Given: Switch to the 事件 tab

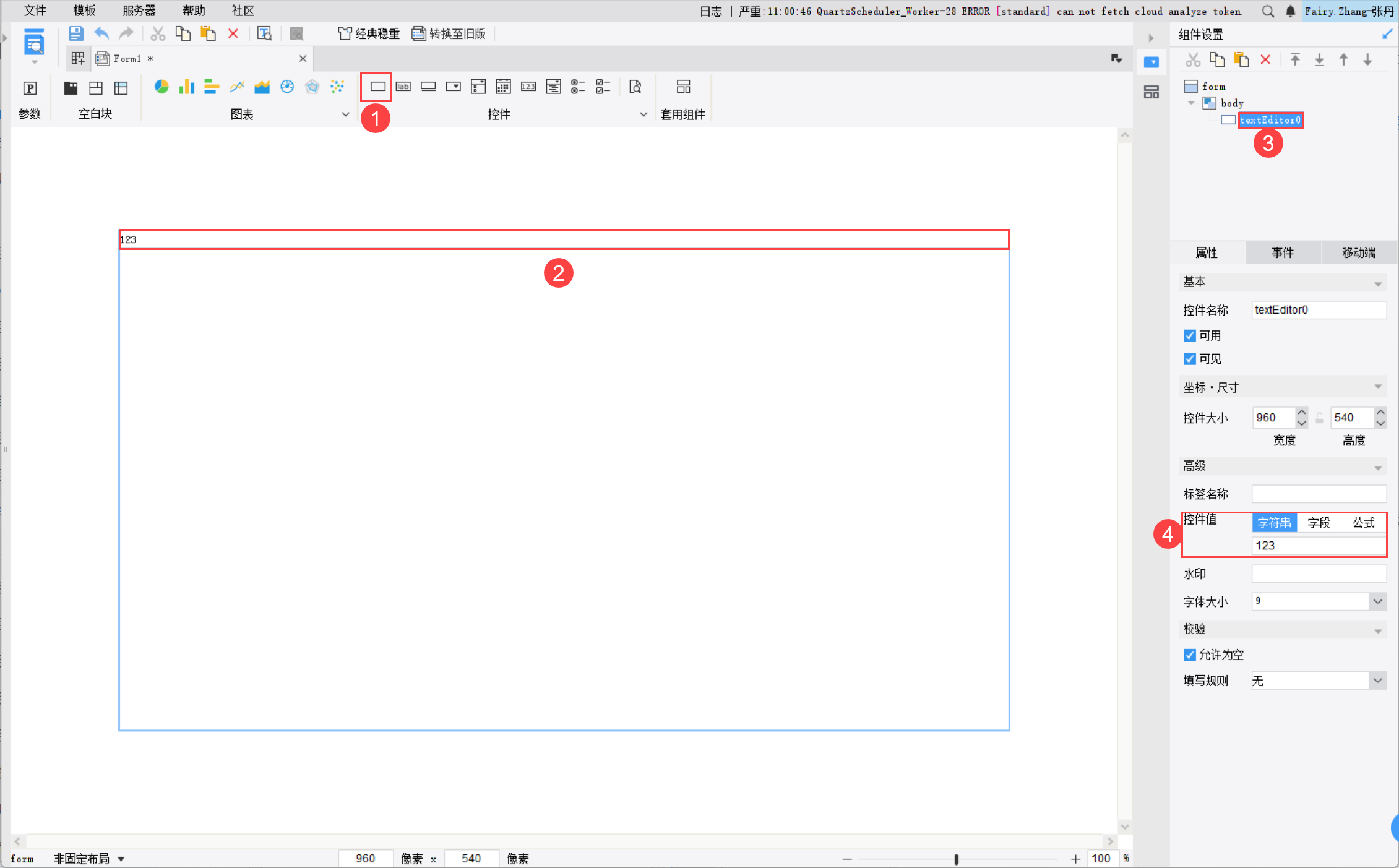Looking at the screenshot, I should 1283,252.
